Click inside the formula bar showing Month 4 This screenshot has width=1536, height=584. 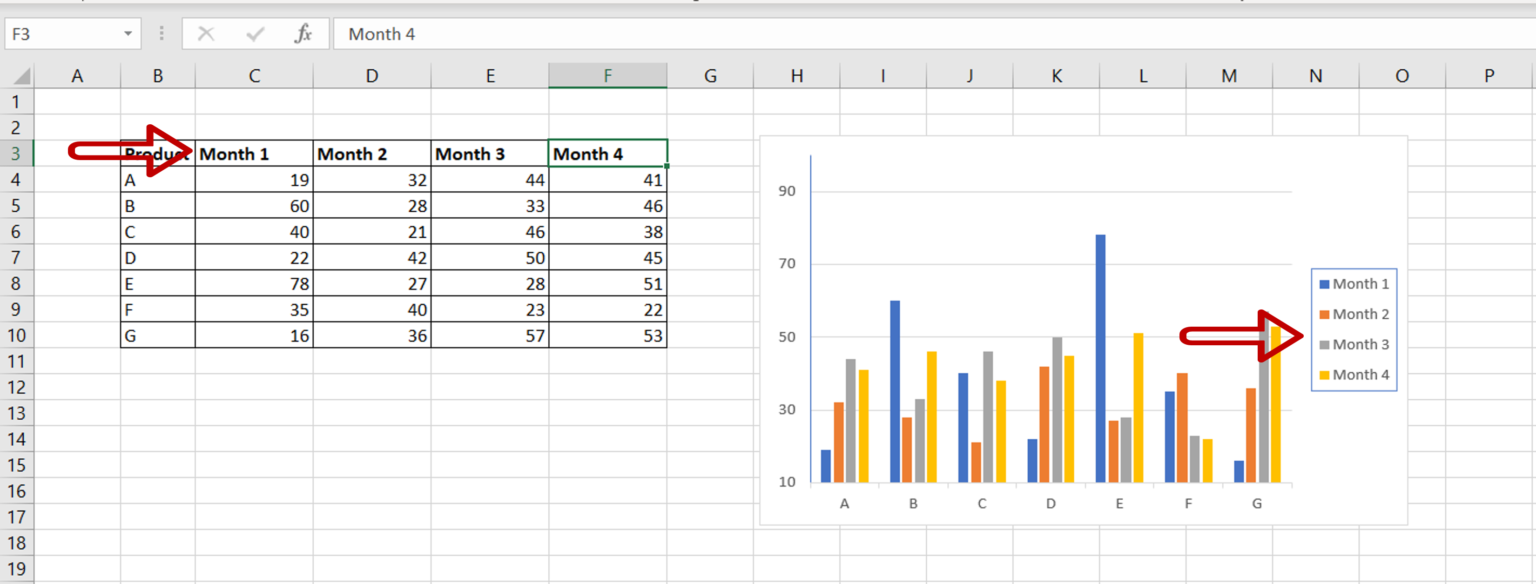pyautogui.click(x=450, y=33)
